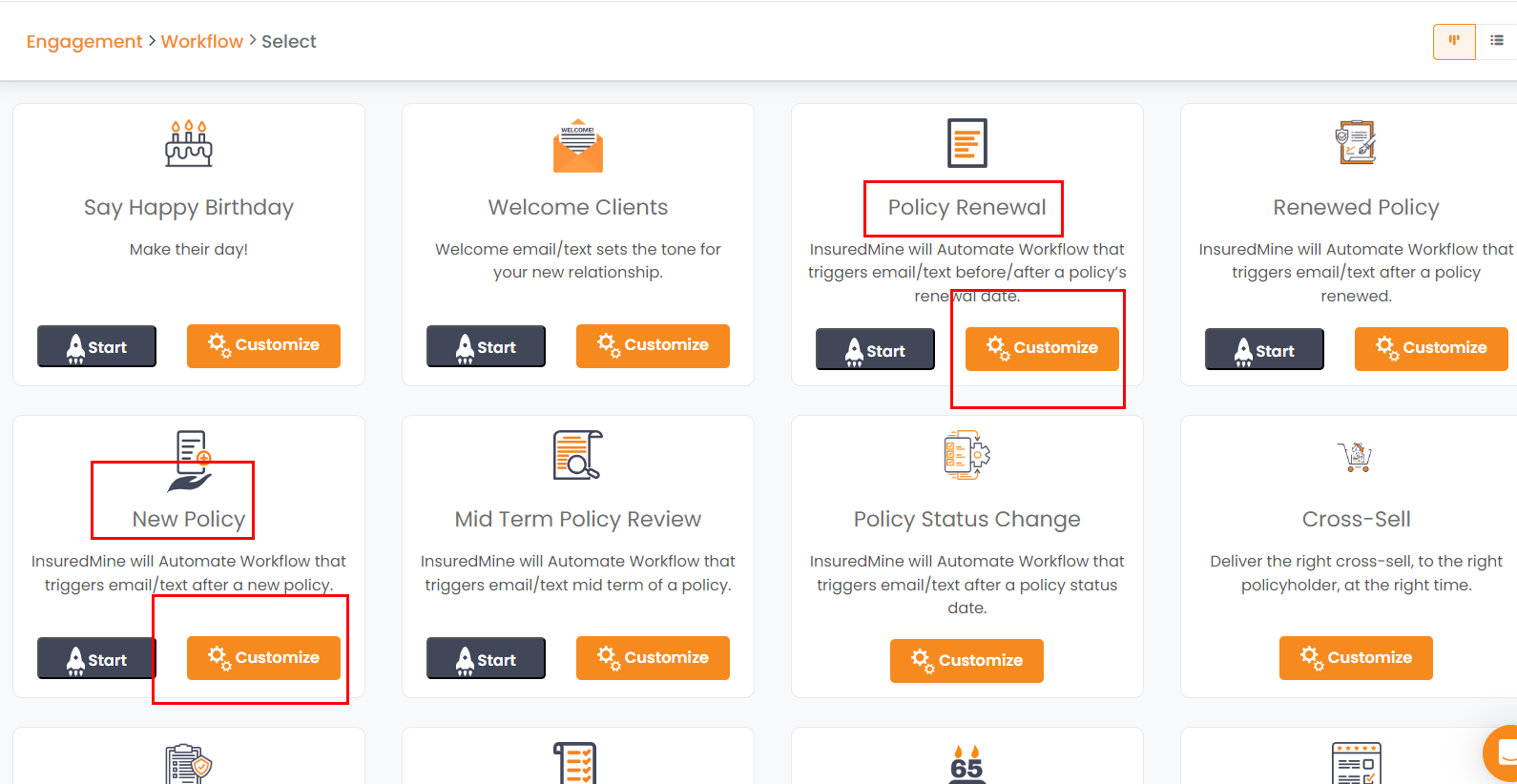Screen dimensions: 1517x784
Task: Click the 65 birthday candles icon
Action: (x=966, y=764)
